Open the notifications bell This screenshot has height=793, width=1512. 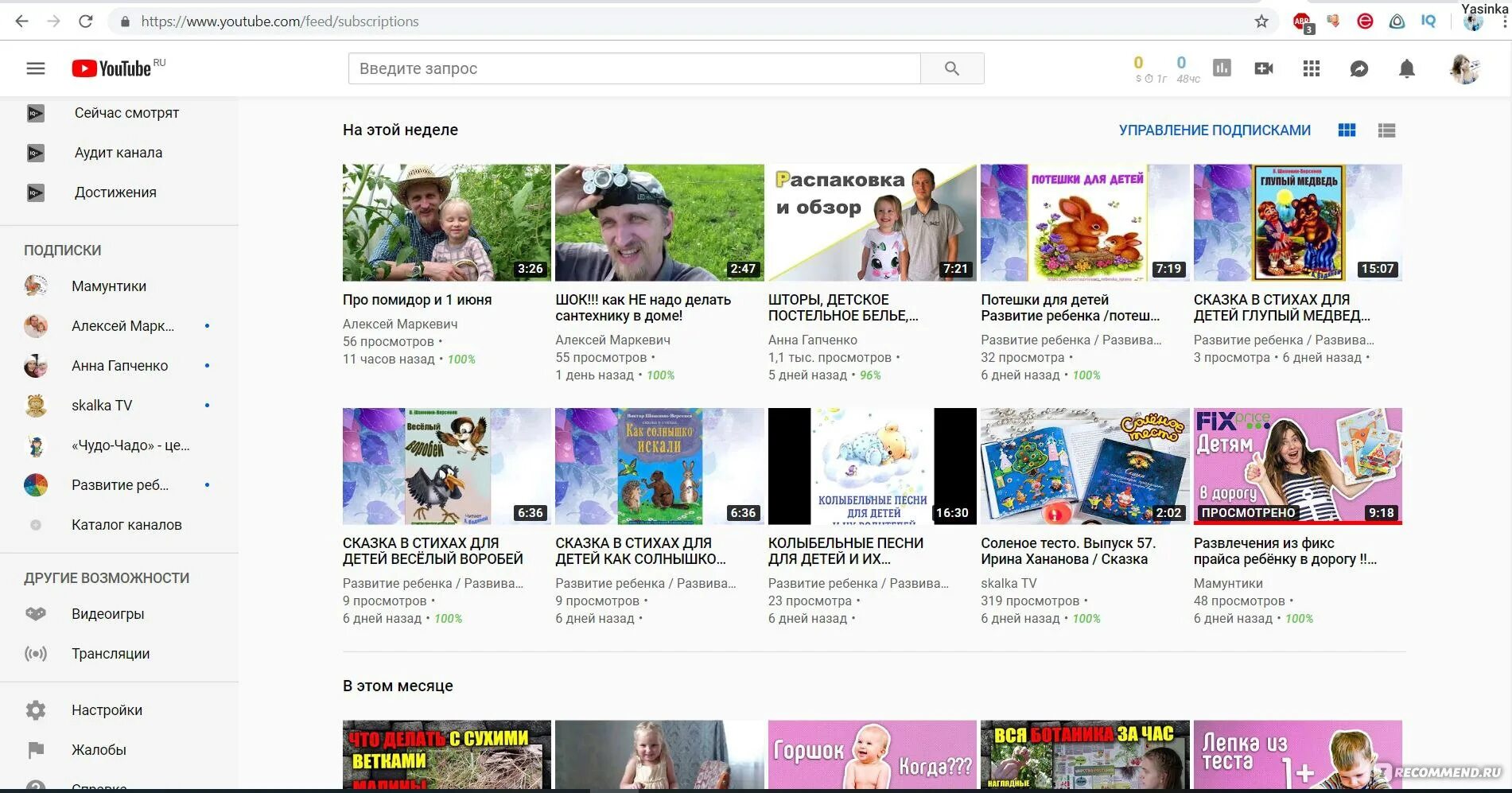[1407, 68]
